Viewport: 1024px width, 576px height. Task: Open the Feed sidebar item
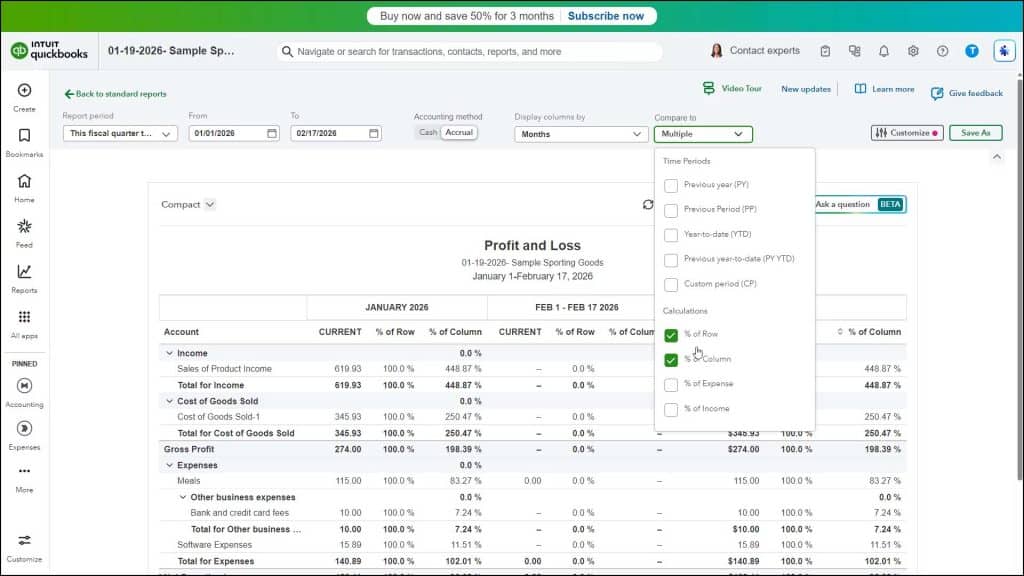[x=24, y=233]
